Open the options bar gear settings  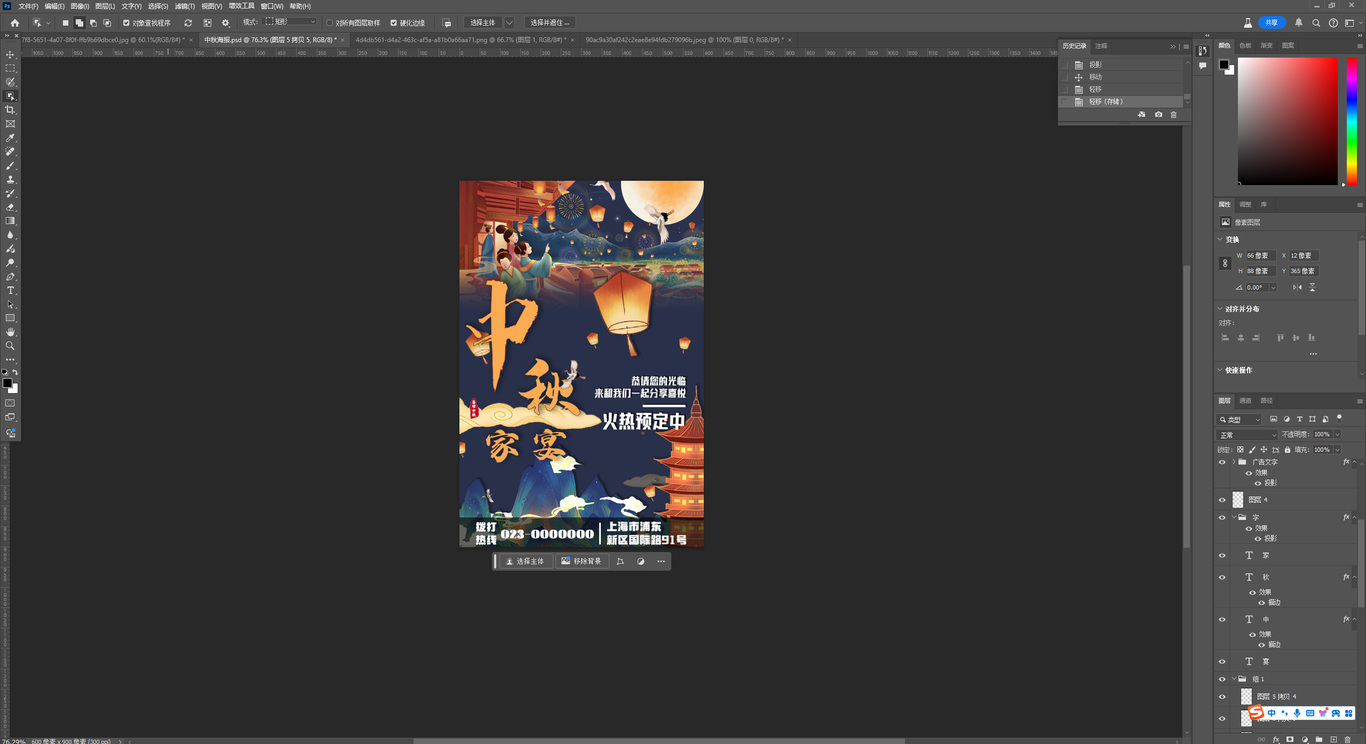(225, 22)
